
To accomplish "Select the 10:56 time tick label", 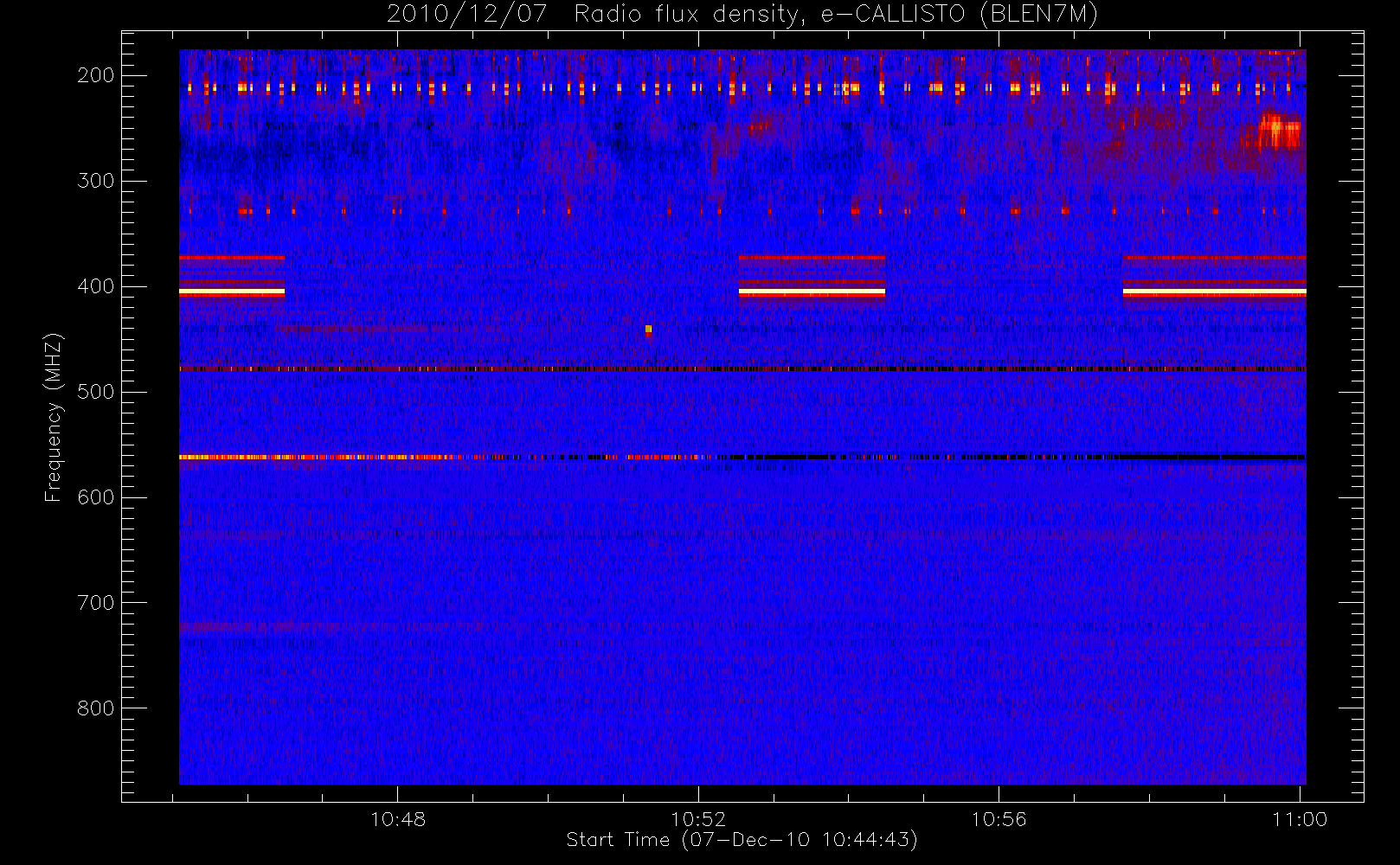I will (x=999, y=819).
